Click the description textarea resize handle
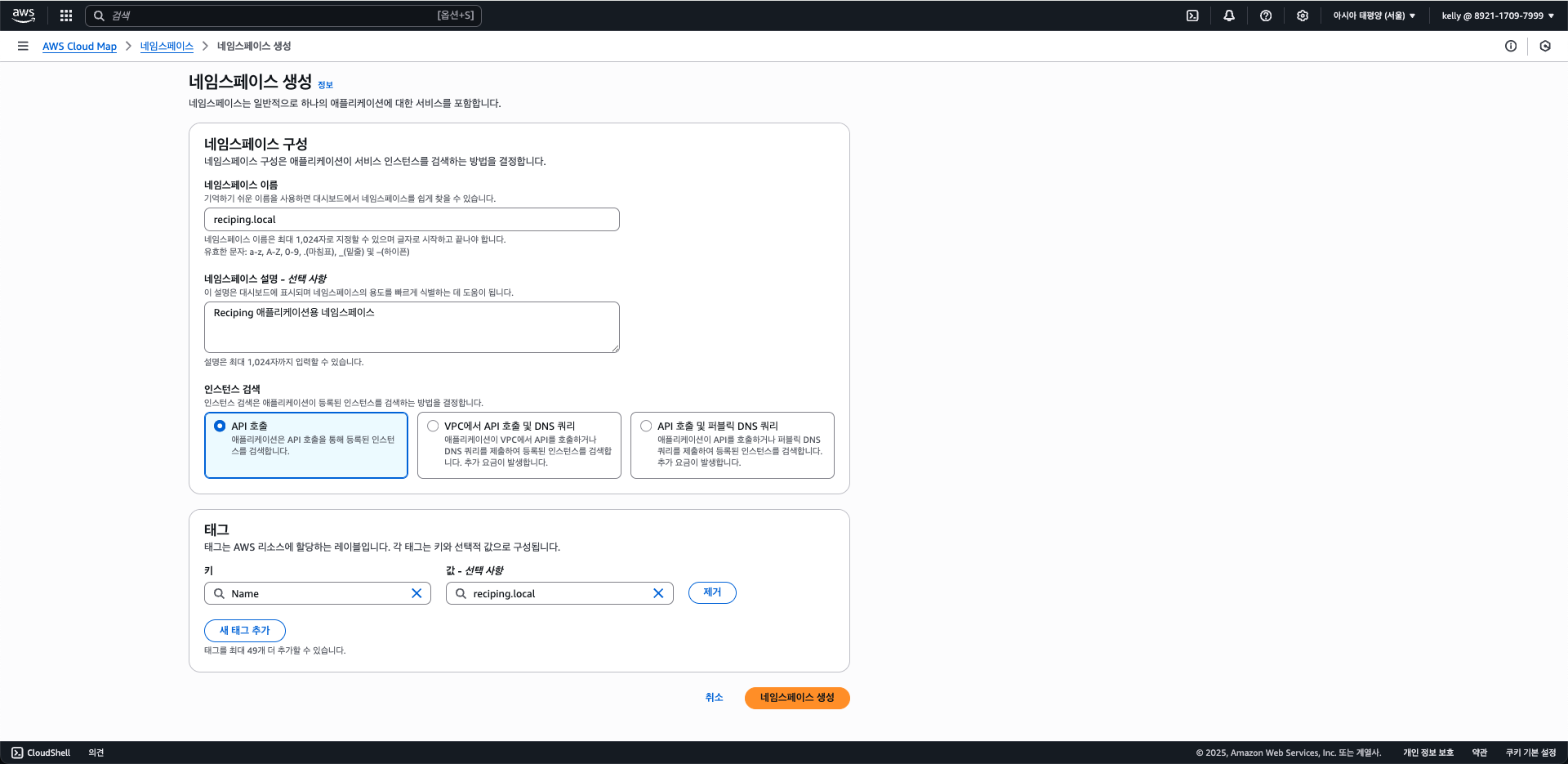The width and height of the screenshot is (1568, 764). 616,349
